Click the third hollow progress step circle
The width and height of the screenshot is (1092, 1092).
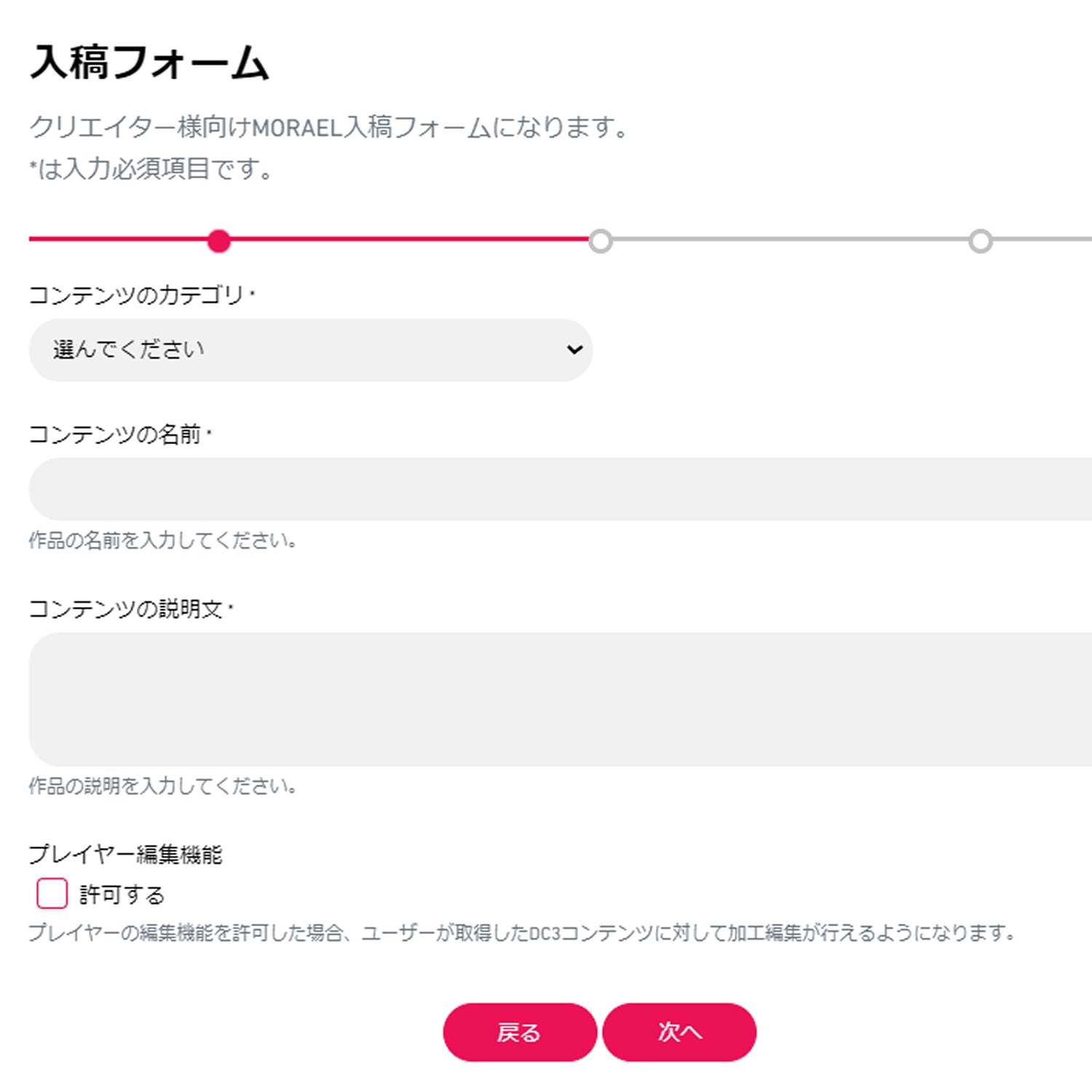(981, 241)
